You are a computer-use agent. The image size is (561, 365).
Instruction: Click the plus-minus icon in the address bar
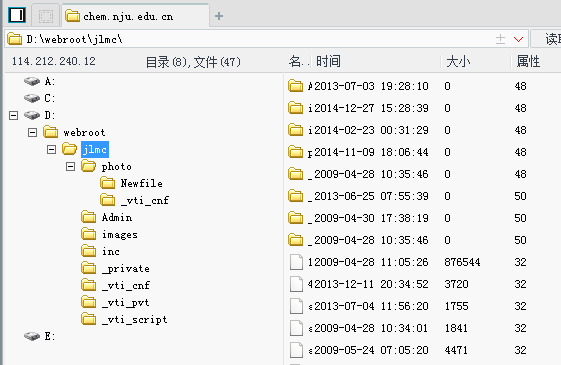501,39
